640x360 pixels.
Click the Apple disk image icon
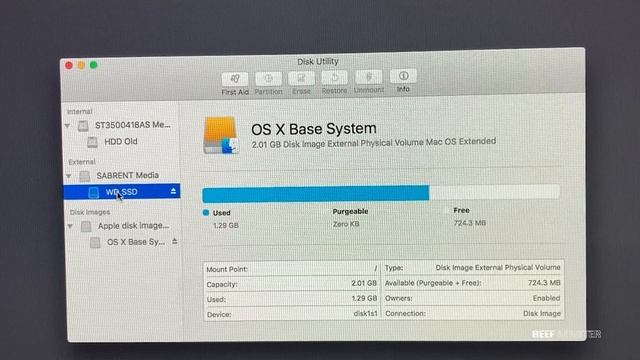86,226
